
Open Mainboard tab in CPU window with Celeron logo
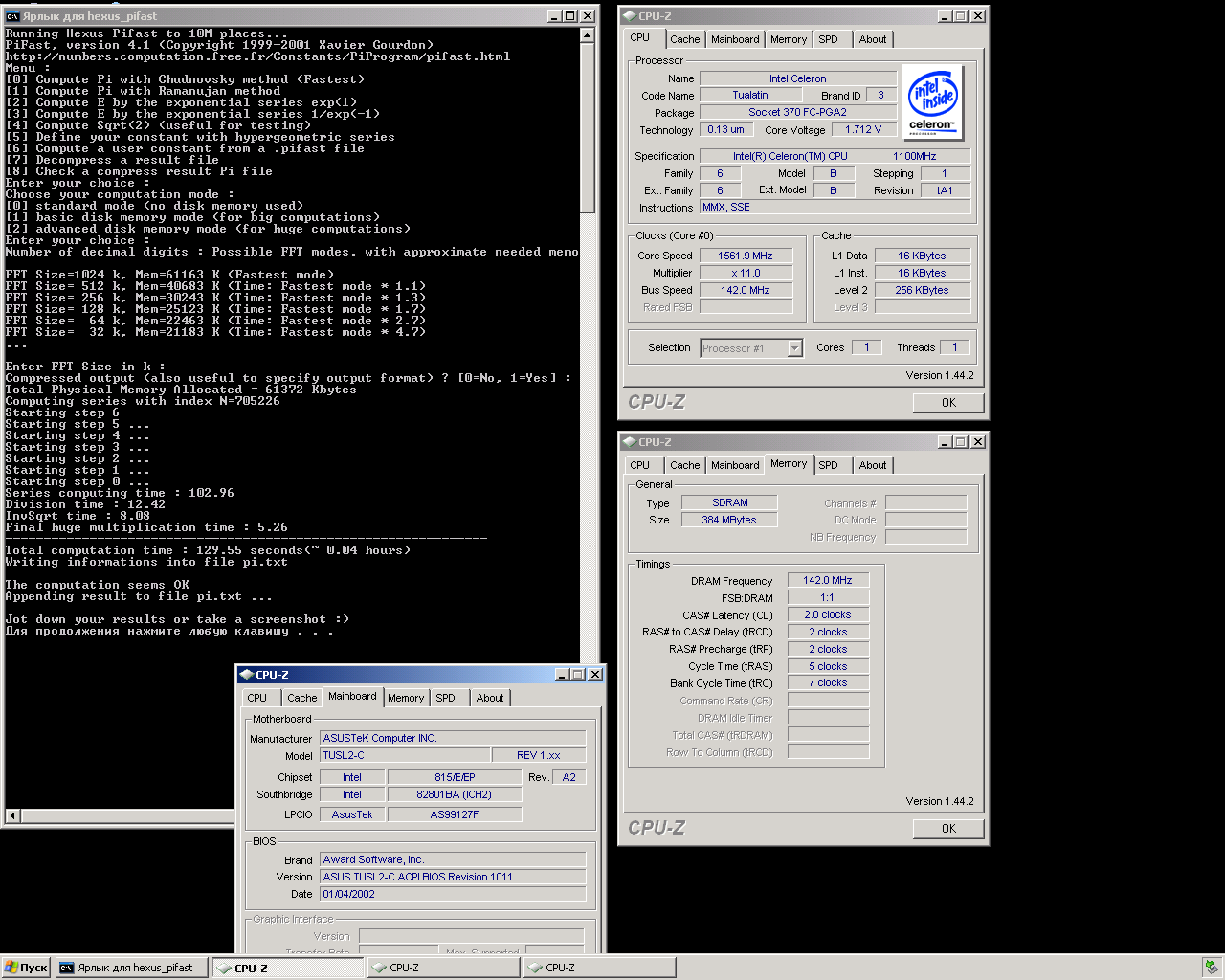point(735,39)
